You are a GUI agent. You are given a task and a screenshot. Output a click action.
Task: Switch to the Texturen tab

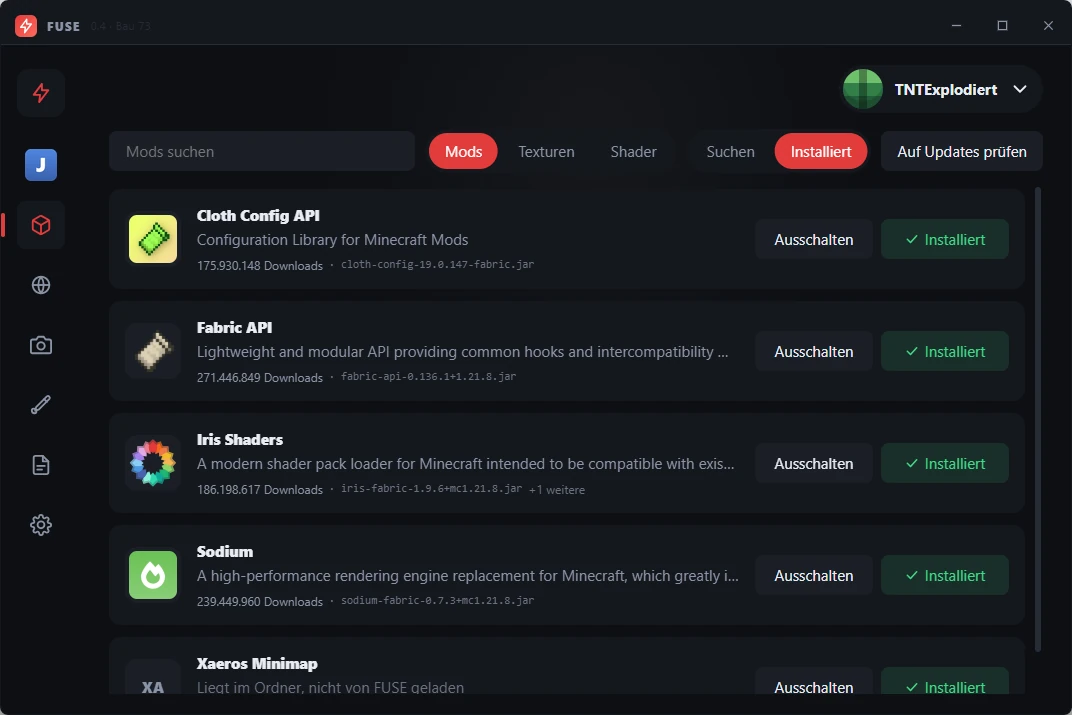pyautogui.click(x=546, y=152)
